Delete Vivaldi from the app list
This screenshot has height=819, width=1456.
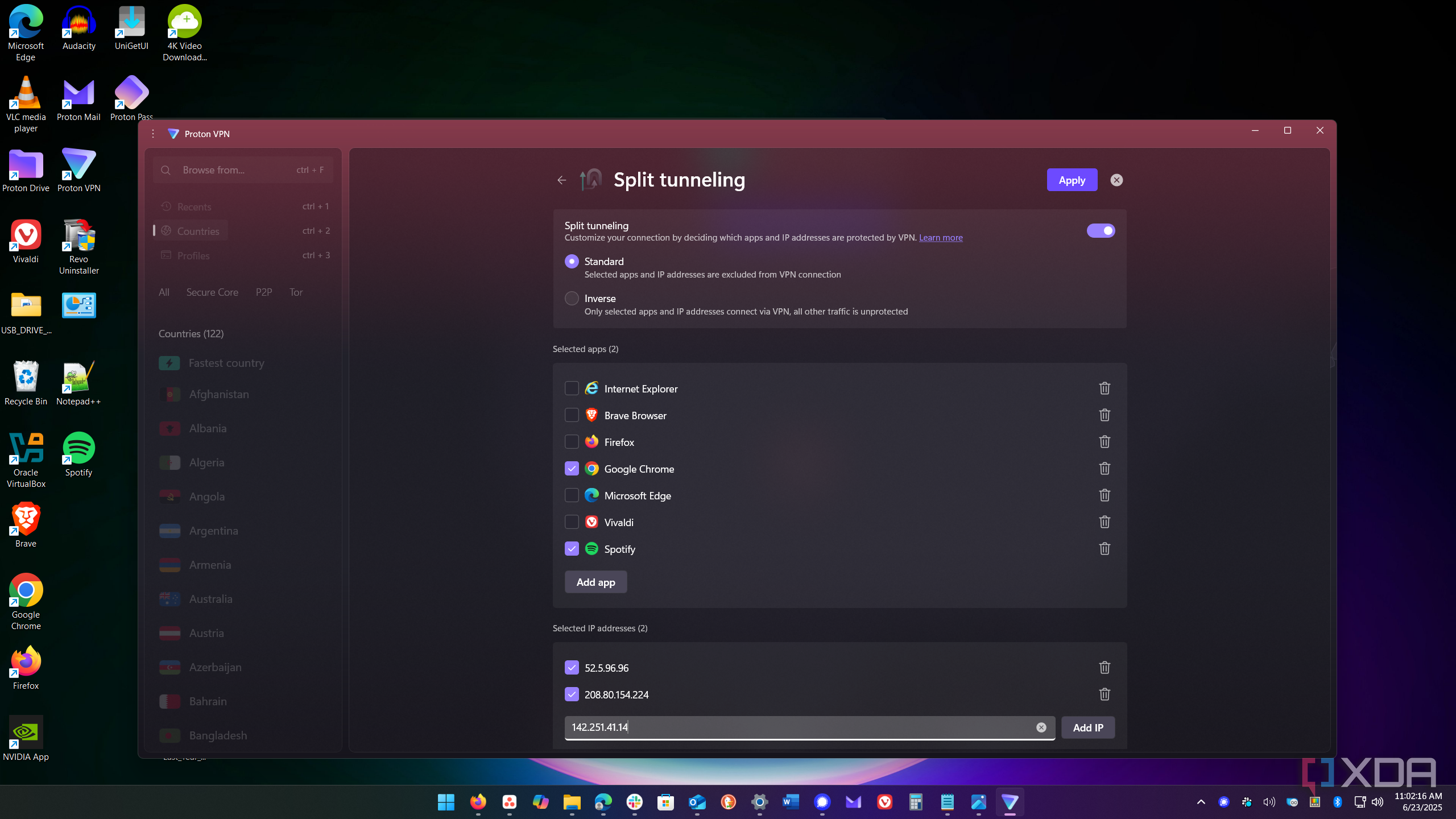(x=1105, y=522)
